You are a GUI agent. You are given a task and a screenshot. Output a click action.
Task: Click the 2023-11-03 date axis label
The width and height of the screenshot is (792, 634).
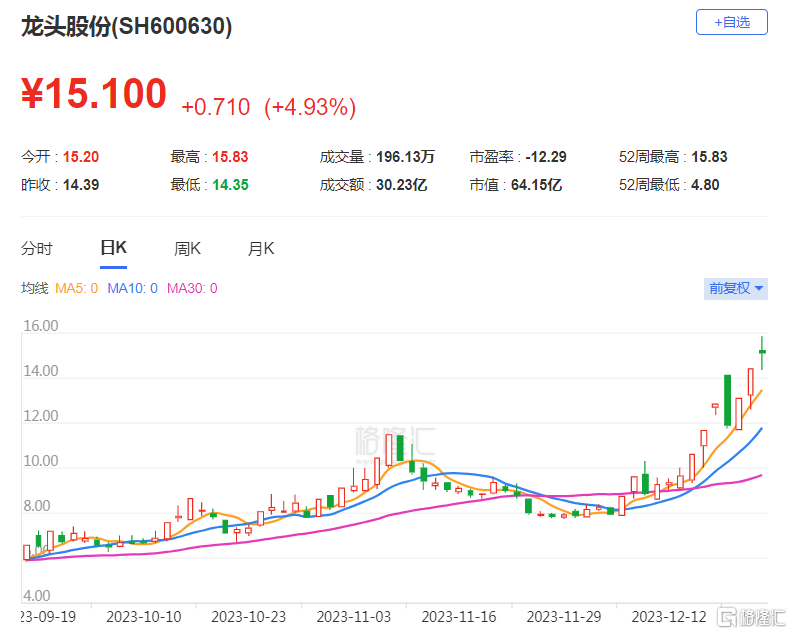click(x=354, y=617)
